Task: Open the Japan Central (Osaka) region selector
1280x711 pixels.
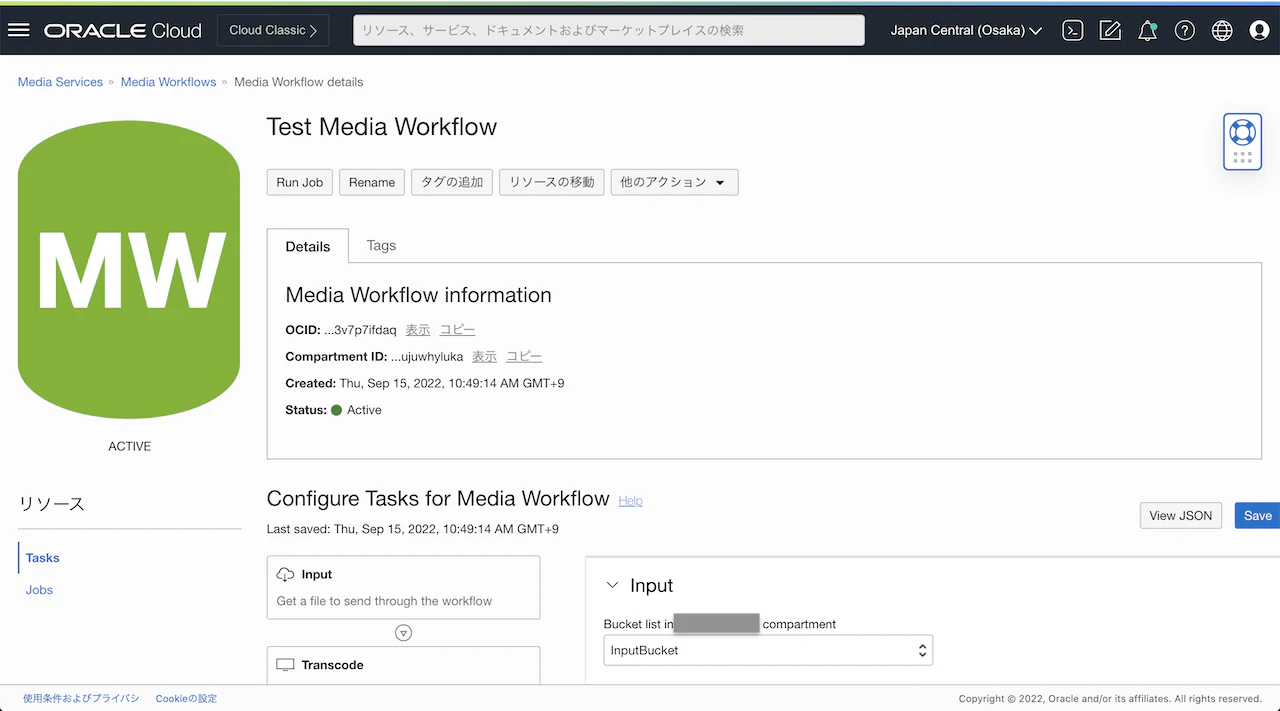Action: pyautogui.click(x=966, y=30)
